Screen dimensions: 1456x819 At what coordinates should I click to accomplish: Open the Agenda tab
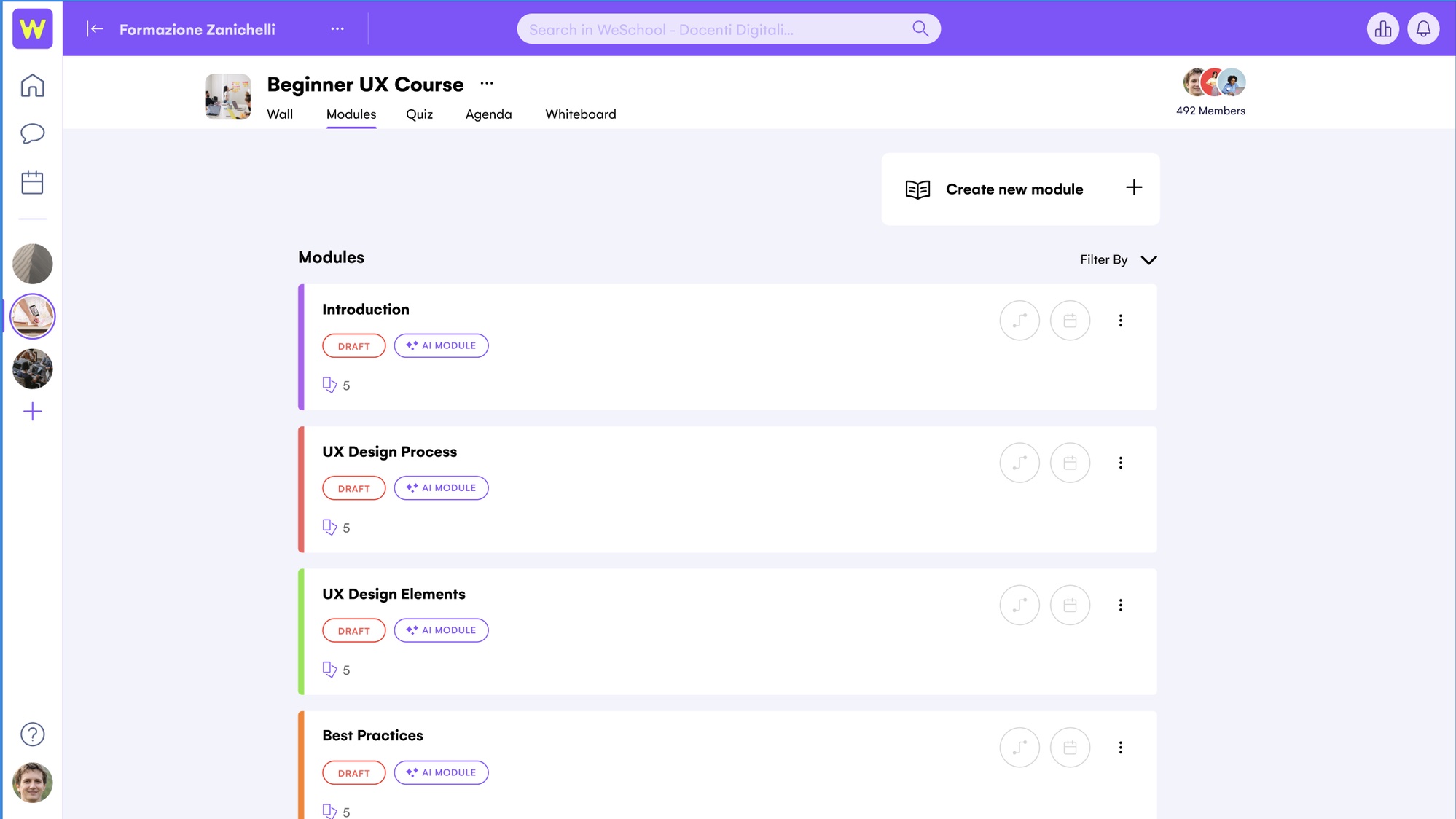click(488, 114)
